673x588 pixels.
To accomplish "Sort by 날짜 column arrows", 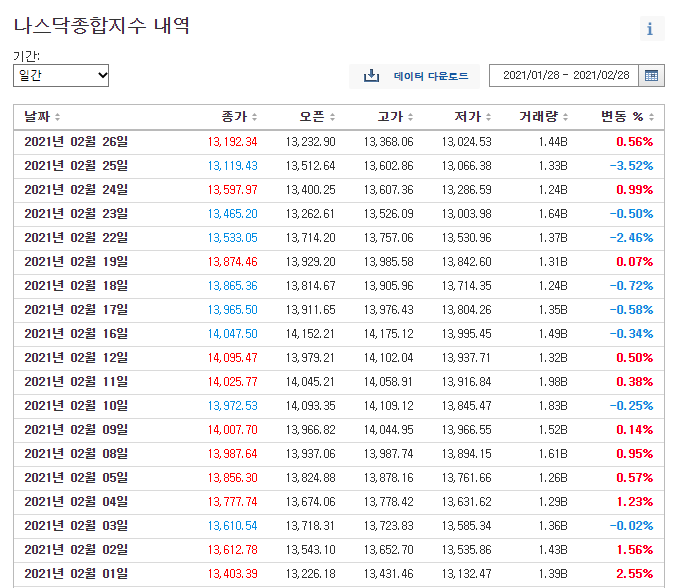I will pos(58,117).
